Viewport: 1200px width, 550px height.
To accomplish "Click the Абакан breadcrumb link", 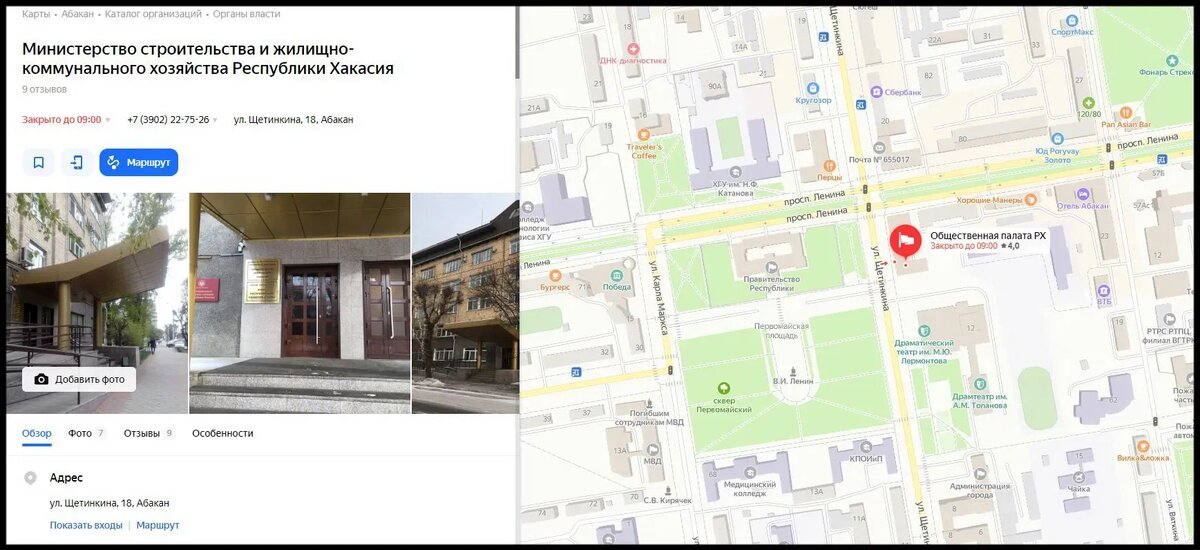I will [x=77, y=14].
